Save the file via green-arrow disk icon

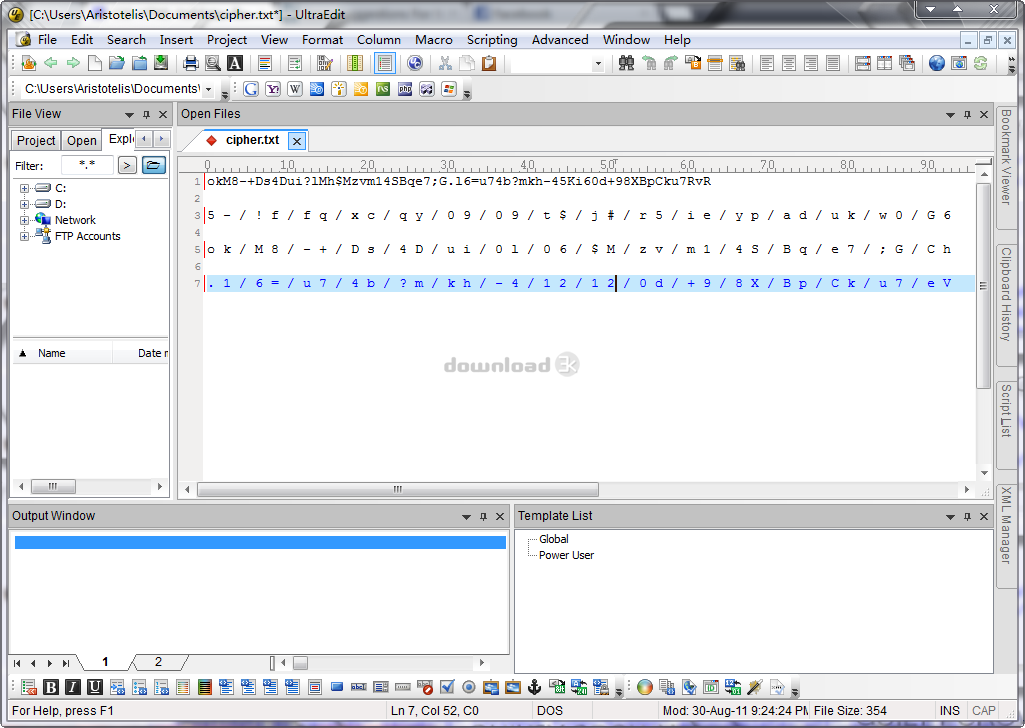[x=161, y=63]
